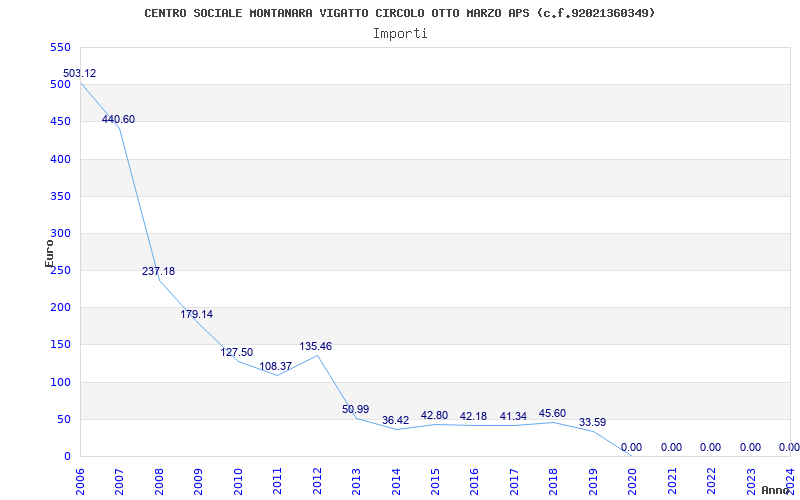Select the 179.14 data label
800x500 pixels.
196,314
